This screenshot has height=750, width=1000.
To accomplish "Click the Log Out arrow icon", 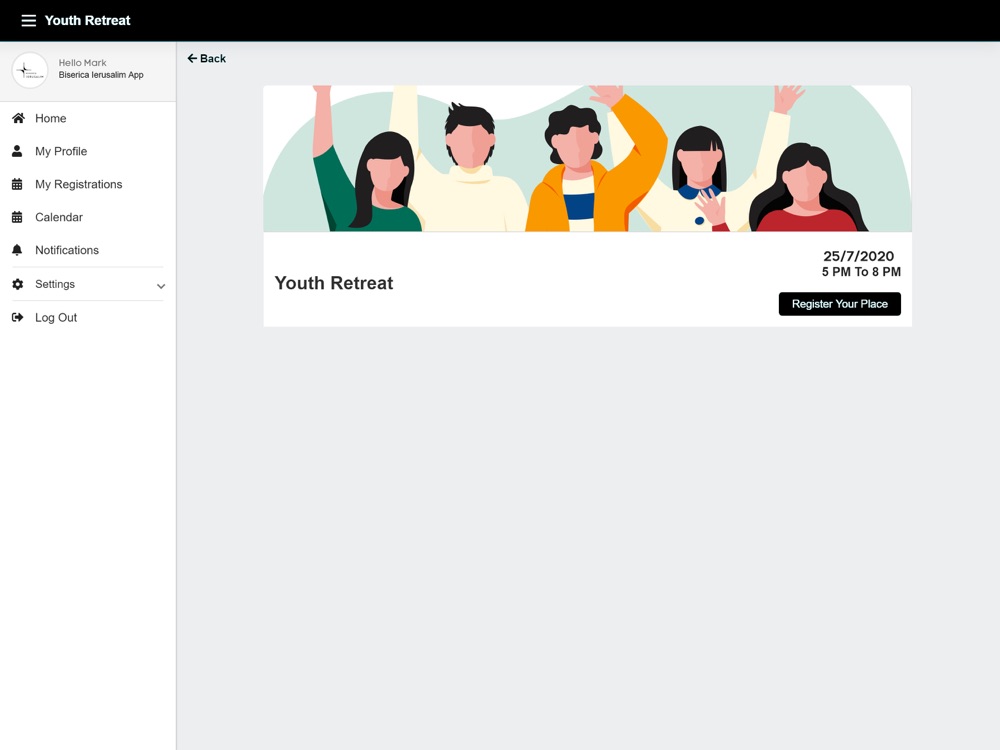I will pyautogui.click(x=18, y=317).
